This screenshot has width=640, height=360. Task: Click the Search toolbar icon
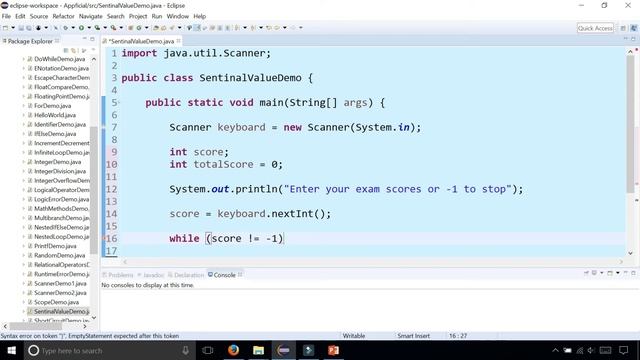172,28
